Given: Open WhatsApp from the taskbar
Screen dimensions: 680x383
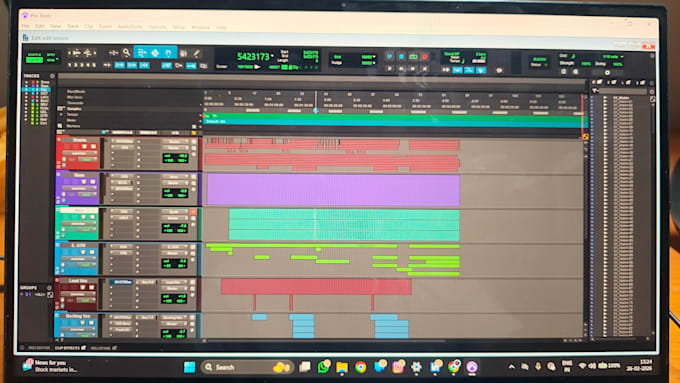Looking at the screenshot, I should pyautogui.click(x=324, y=367).
